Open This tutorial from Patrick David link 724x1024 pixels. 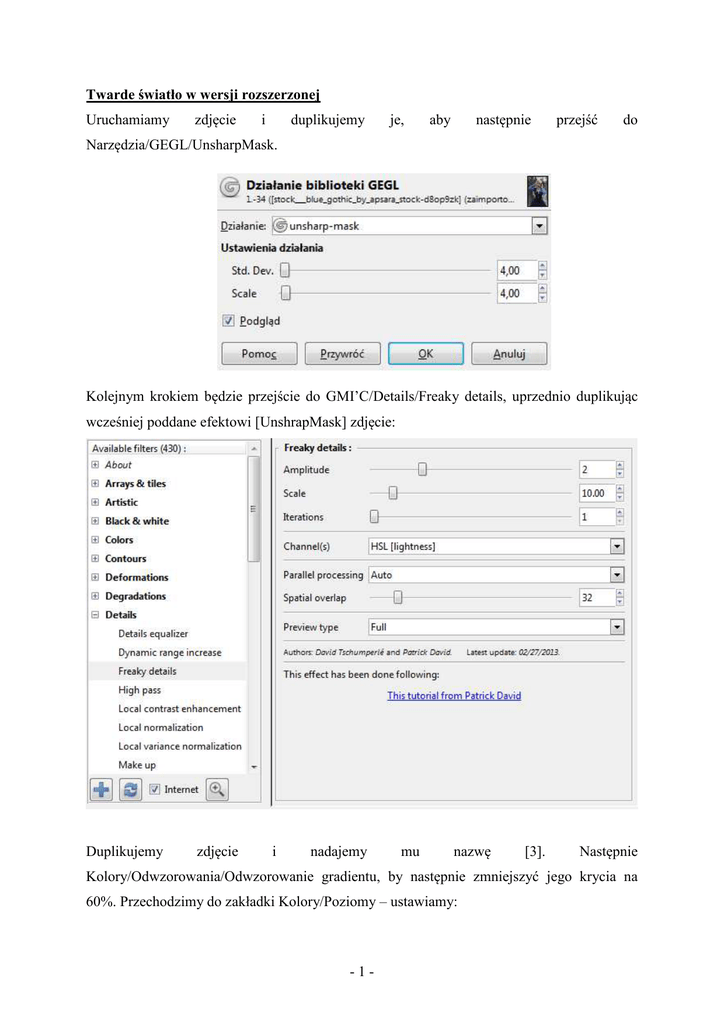(454, 696)
